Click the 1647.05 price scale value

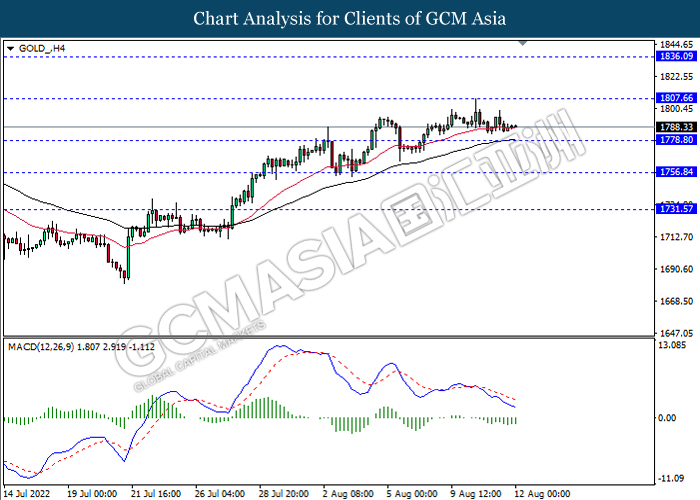click(x=676, y=333)
